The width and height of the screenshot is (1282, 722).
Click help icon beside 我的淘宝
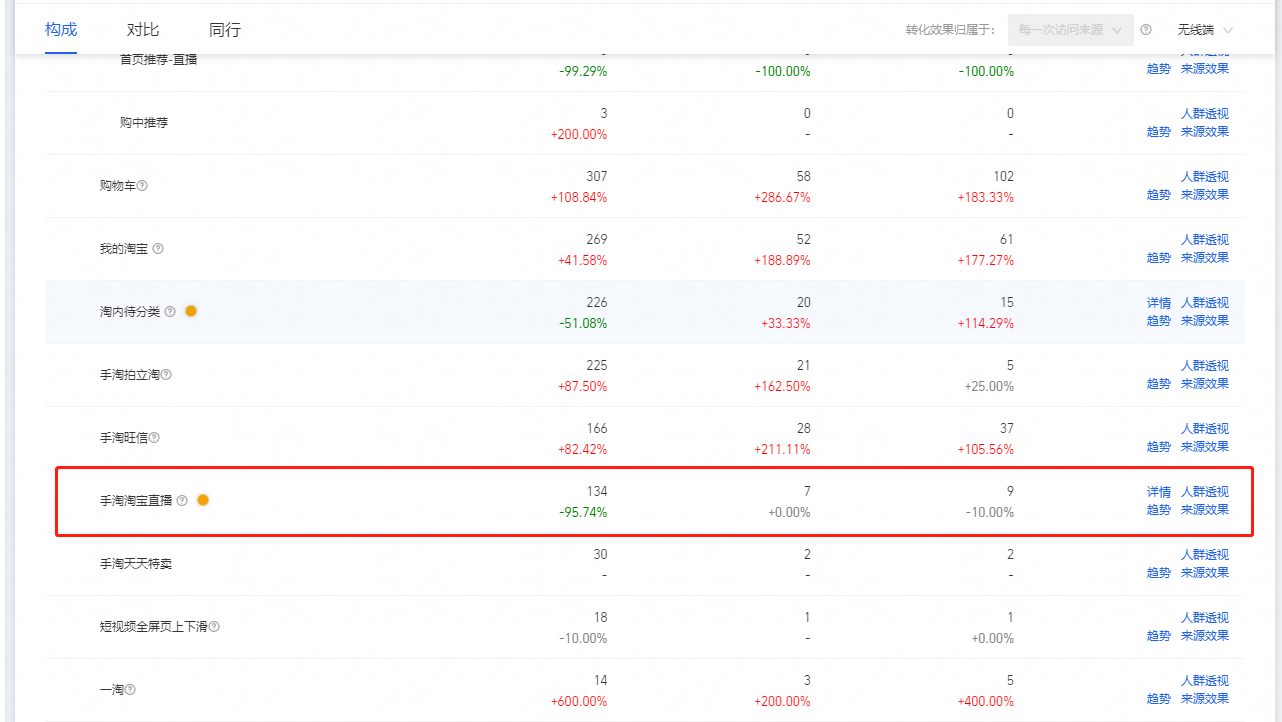(x=158, y=249)
